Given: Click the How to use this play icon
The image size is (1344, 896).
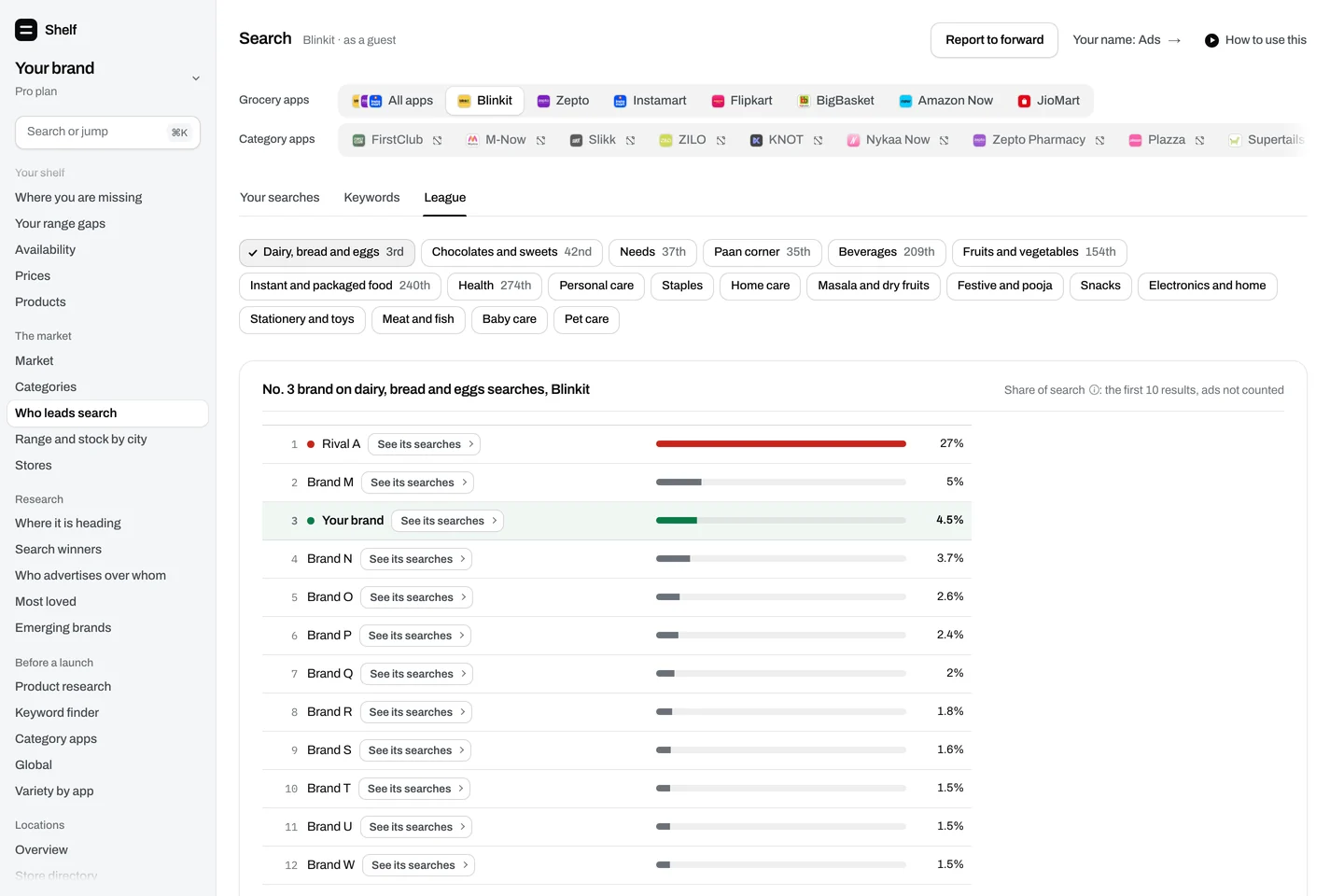Looking at the screenshot, I should pyautogui.click(x=1211, y=40).
